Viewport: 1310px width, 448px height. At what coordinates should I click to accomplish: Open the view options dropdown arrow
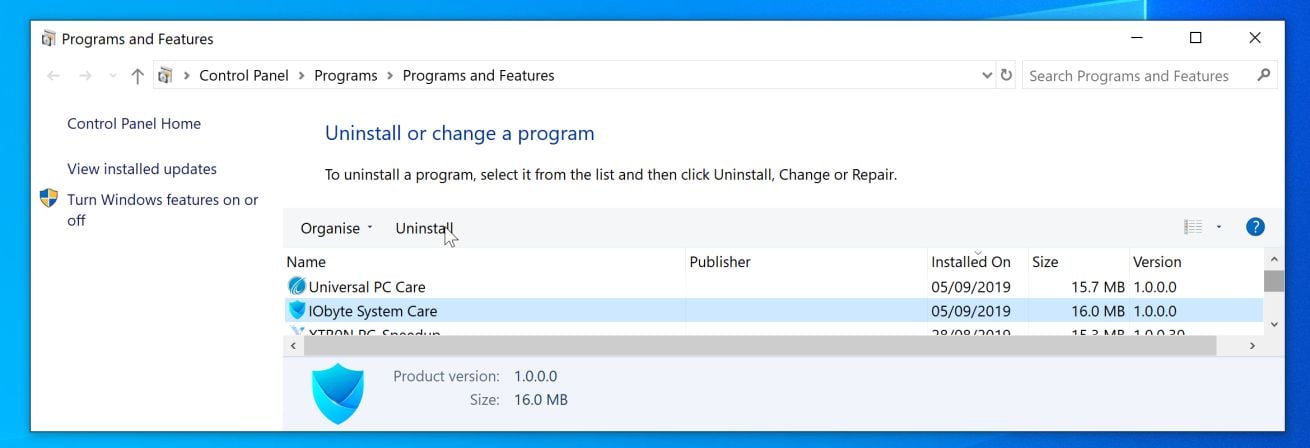coord(1219,227)
